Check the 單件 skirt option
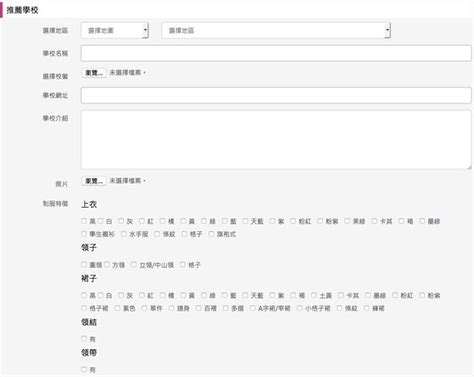This screenshot has width=474, height=377. 145,308
